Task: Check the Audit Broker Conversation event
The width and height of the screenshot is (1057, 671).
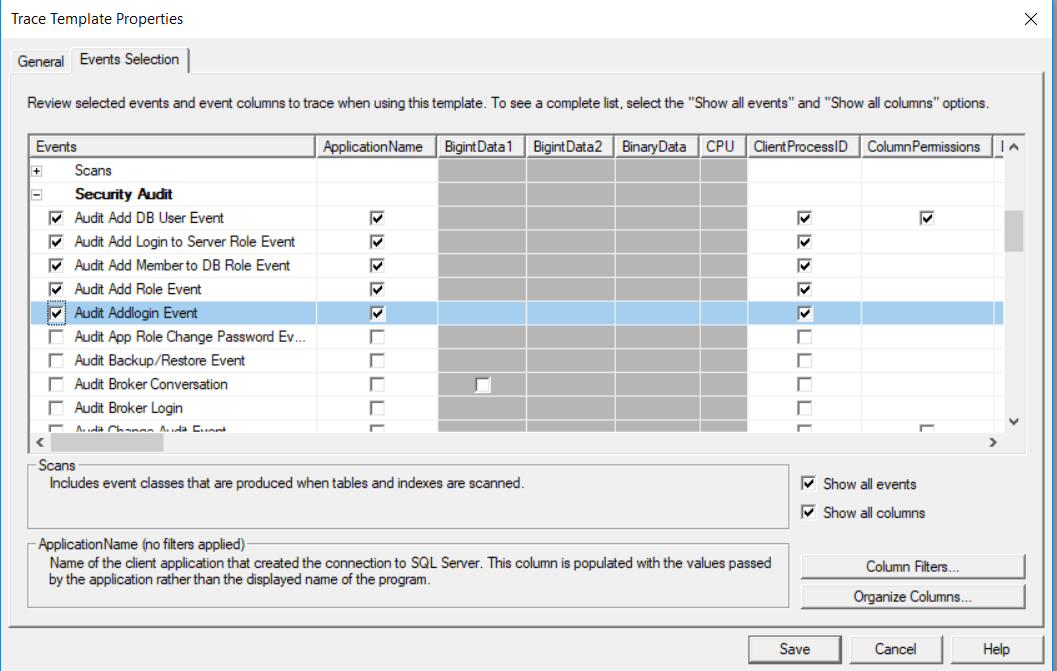Action: click(57, 384)
